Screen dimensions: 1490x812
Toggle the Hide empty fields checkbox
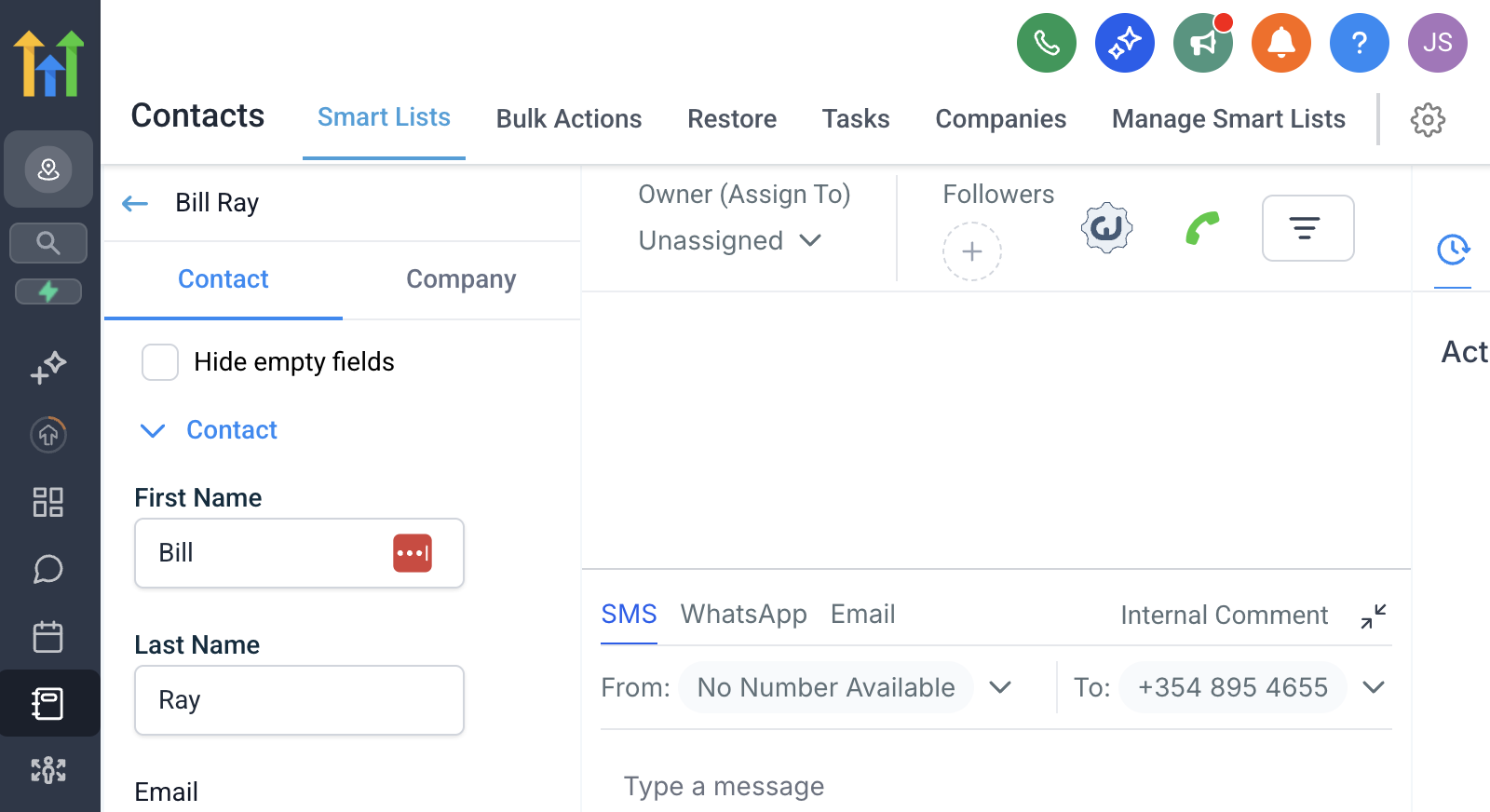click(160, 362)
